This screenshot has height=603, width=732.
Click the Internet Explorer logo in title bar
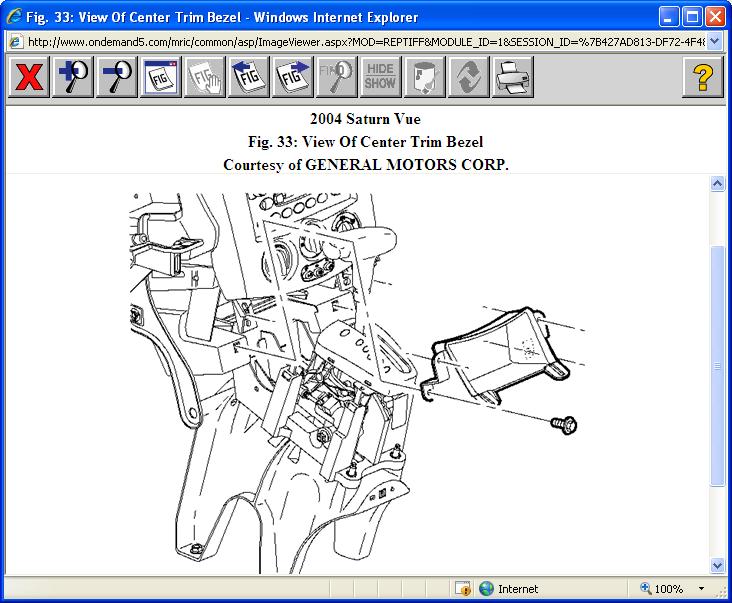[14, 16]
